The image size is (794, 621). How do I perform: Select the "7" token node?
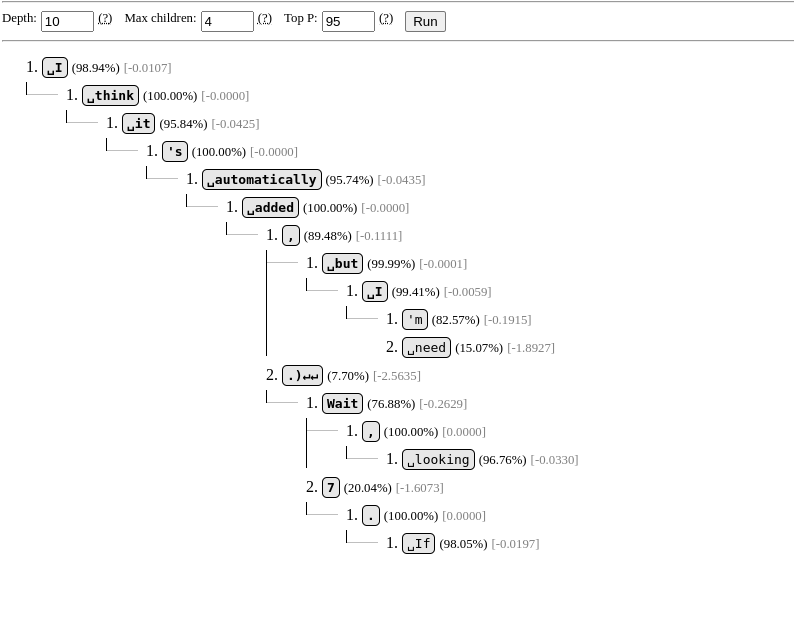pyautogui.click(x=331, y=488)
